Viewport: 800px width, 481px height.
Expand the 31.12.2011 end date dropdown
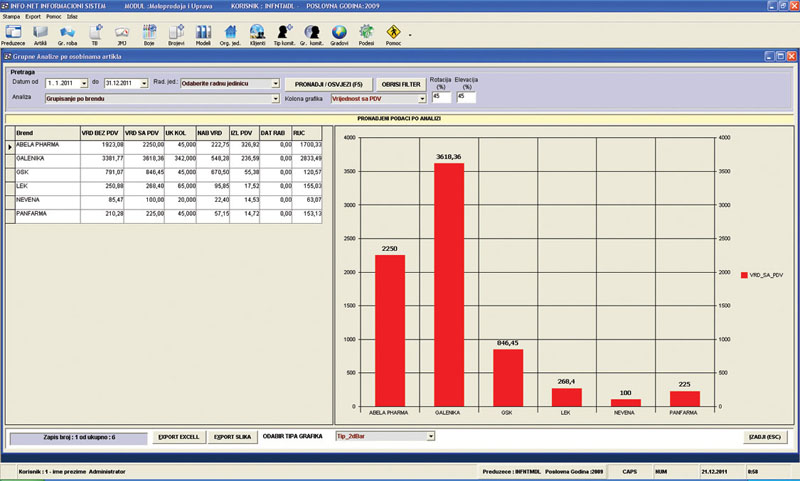tap(144, 83)
